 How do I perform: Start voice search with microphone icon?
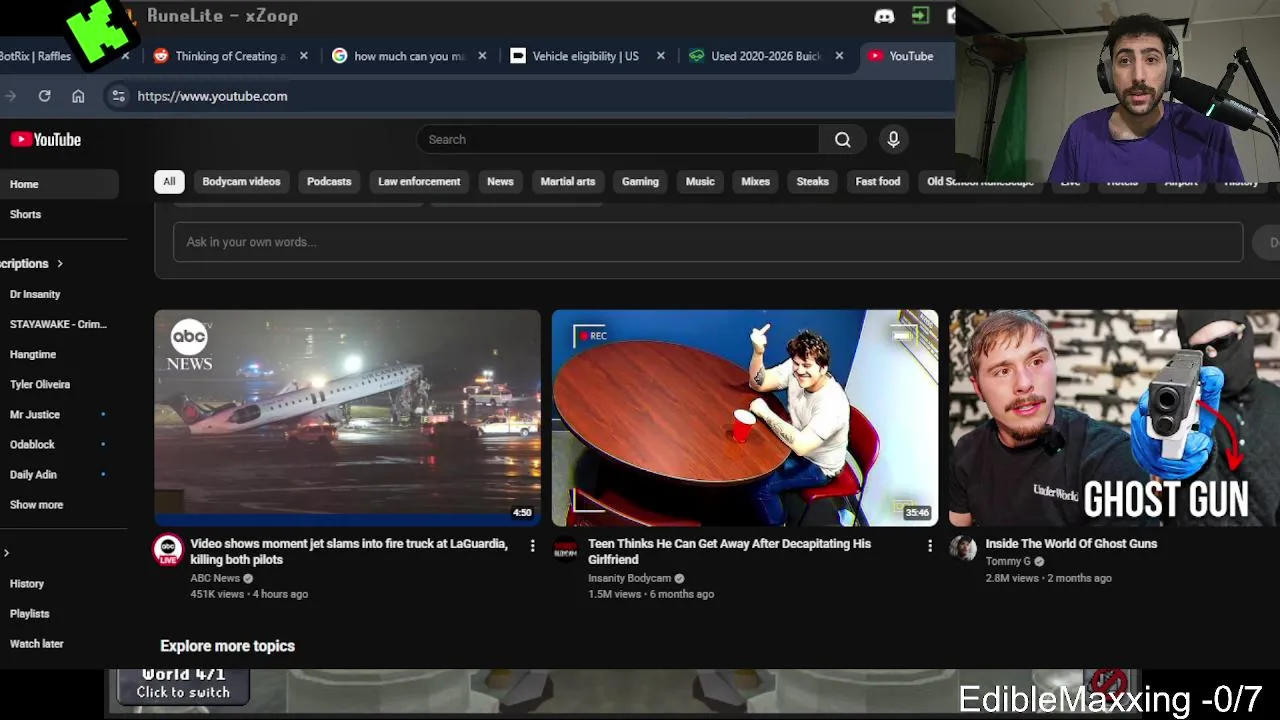coord(893,140)
